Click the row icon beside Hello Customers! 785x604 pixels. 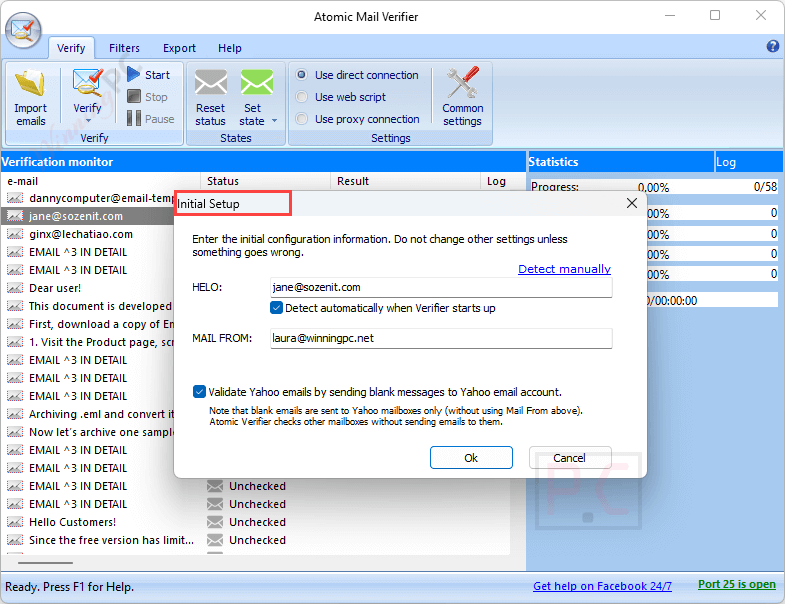point(15,522)
